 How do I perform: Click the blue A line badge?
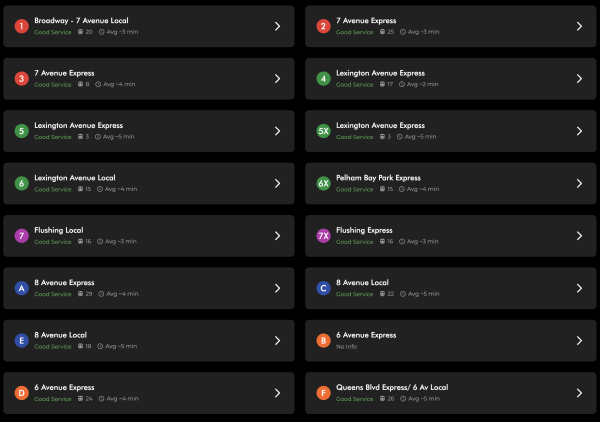(21, 288)
